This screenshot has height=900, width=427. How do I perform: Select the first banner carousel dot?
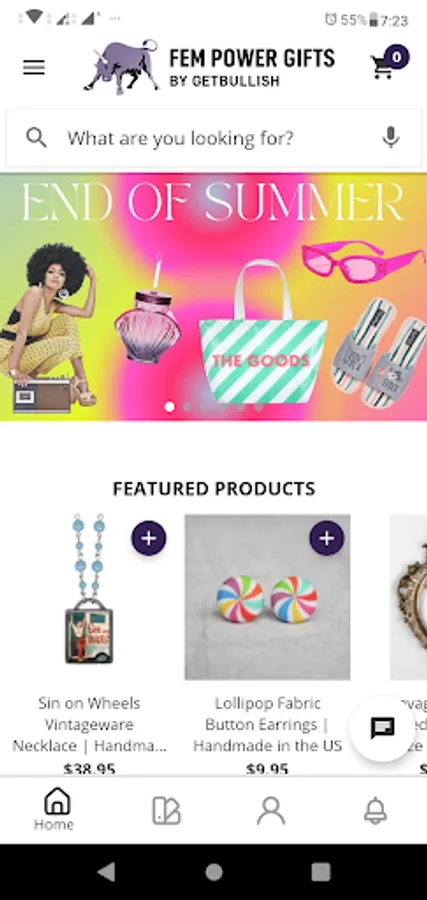tap(169, 406)
